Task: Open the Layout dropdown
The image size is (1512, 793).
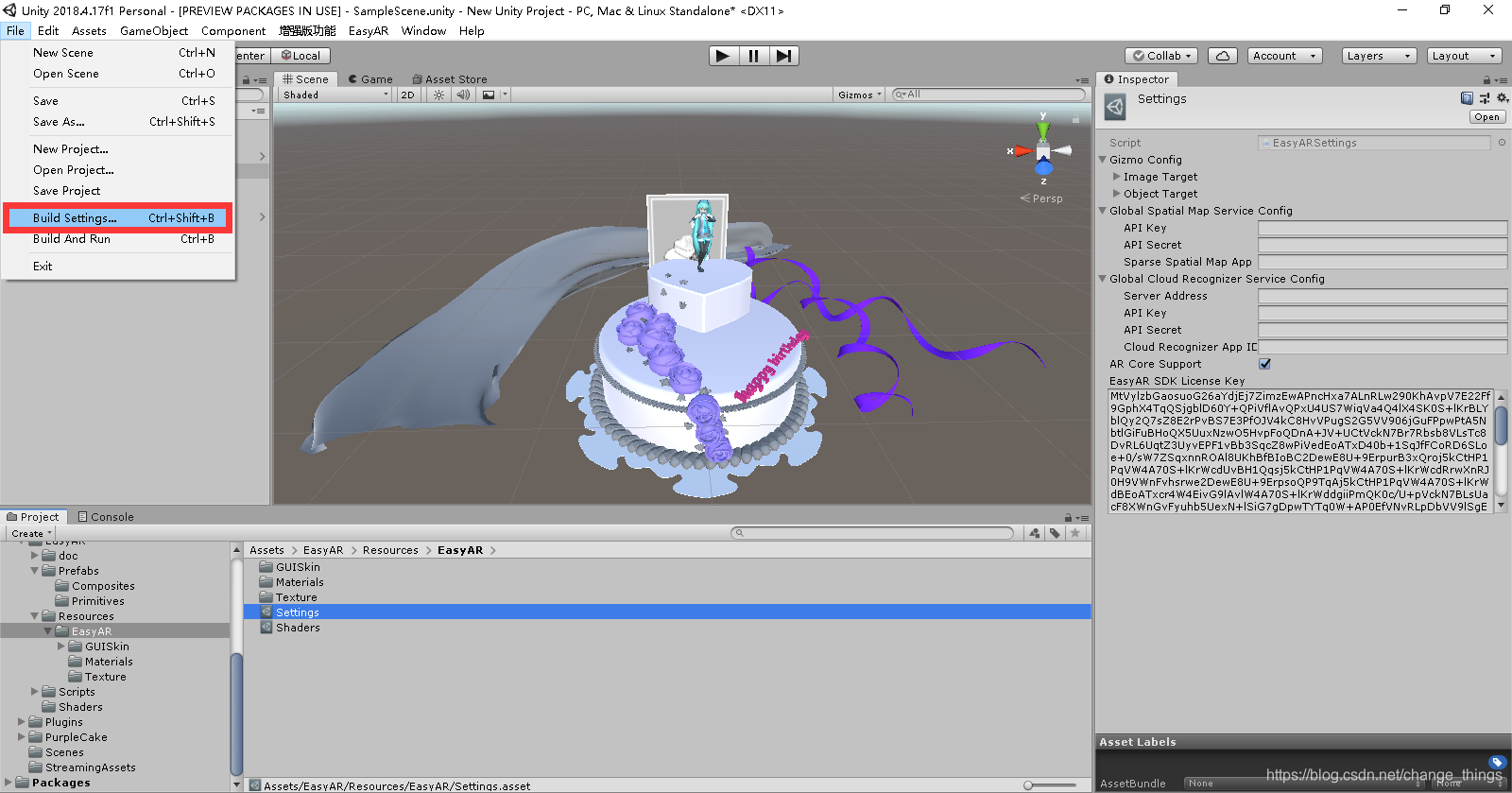Action: [1464, 56]
